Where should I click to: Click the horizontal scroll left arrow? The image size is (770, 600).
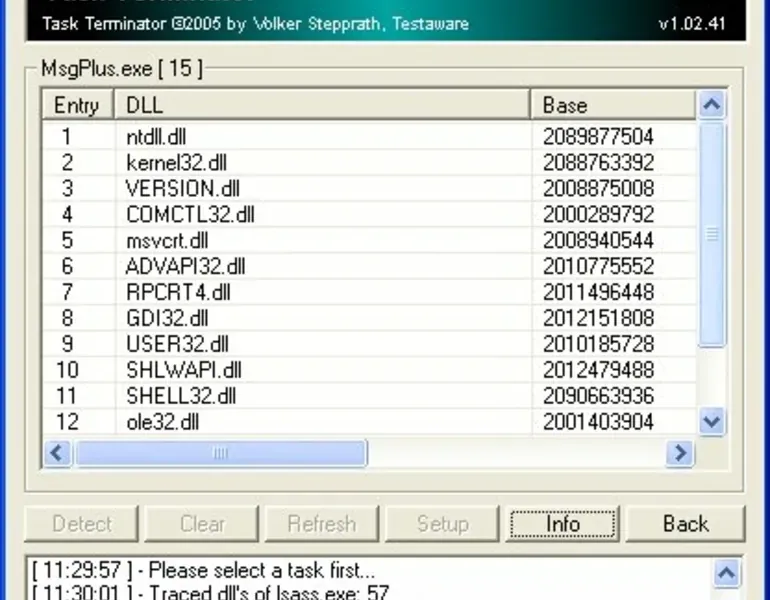coord(57,453)
